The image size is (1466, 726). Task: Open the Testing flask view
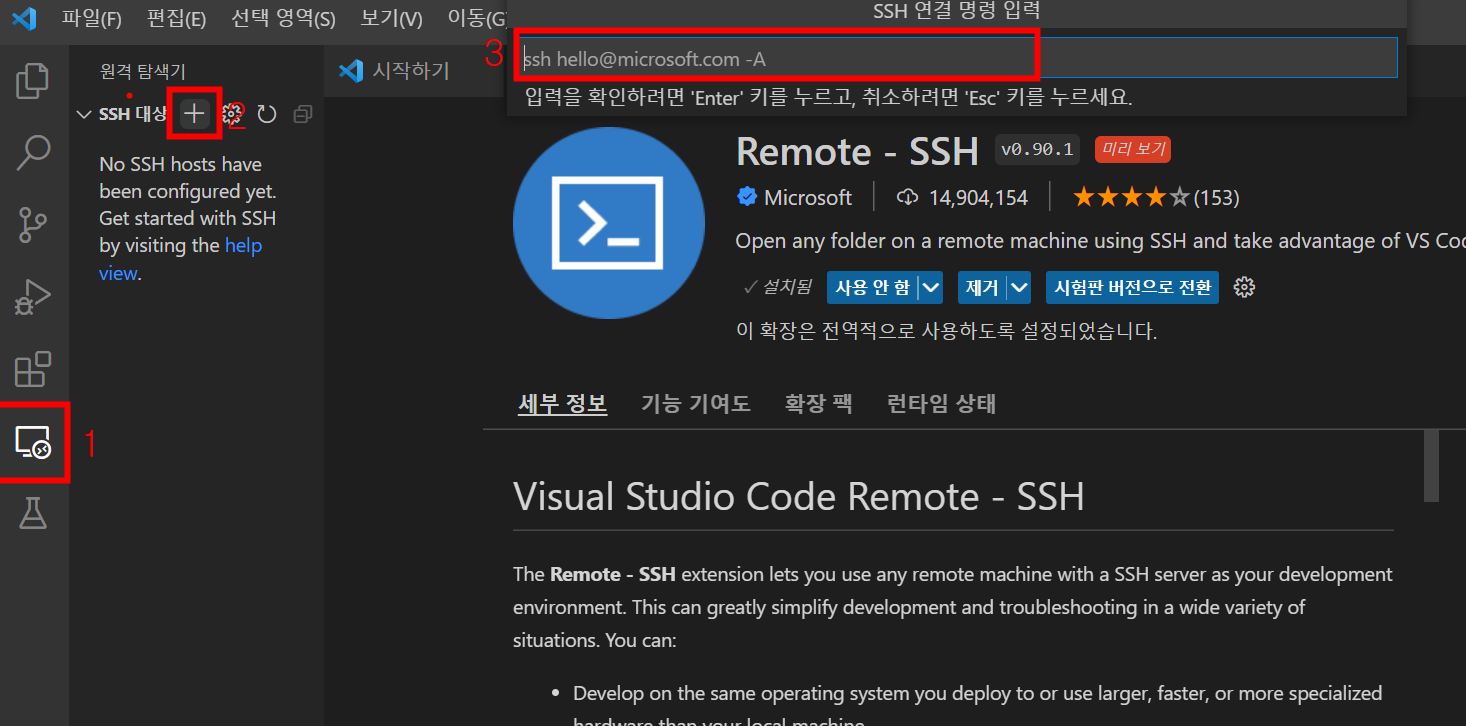[x=33, y=513]
